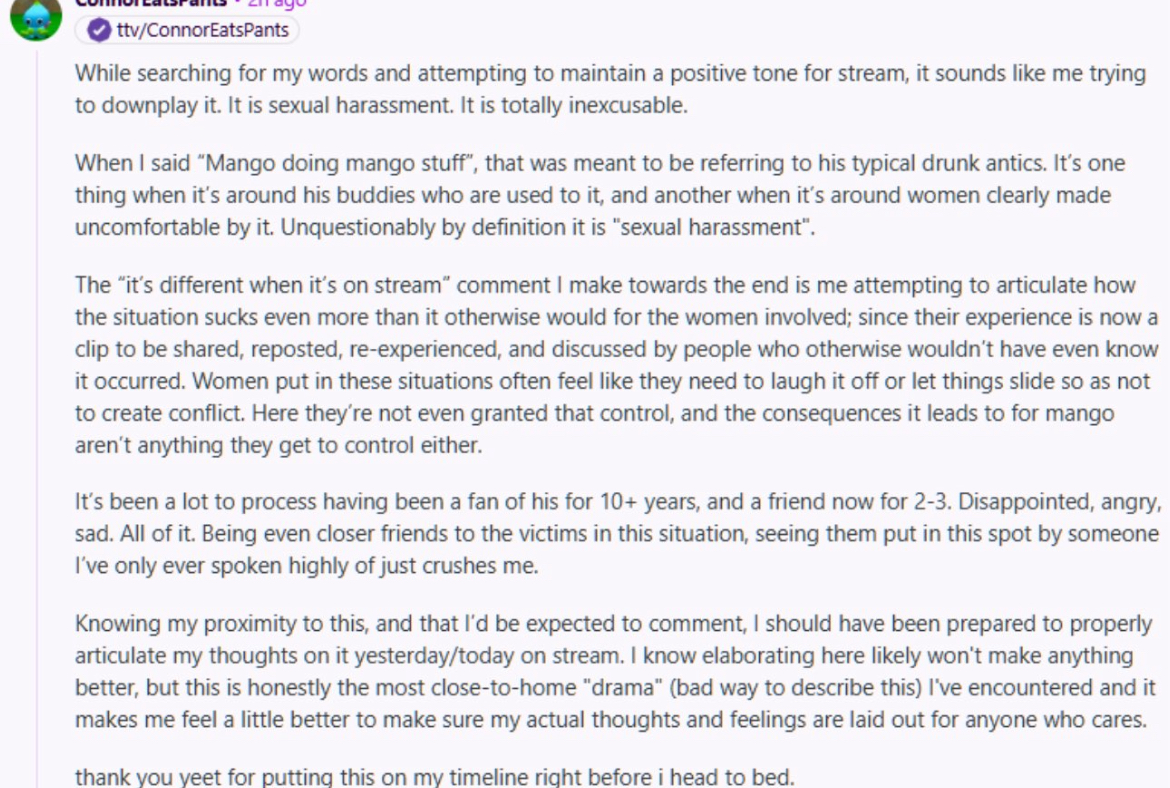Click the paragraph beginning 'The "it's different when it's on stream"'
Screen dimensions: 1170x788
tap(616, 365)
